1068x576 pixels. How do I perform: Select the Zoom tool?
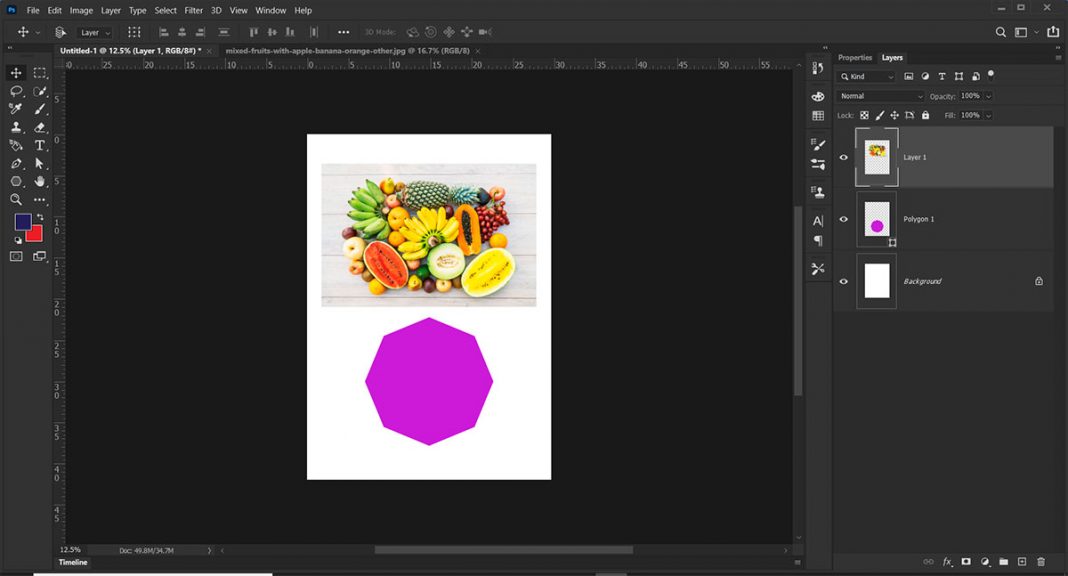(15, 198)
